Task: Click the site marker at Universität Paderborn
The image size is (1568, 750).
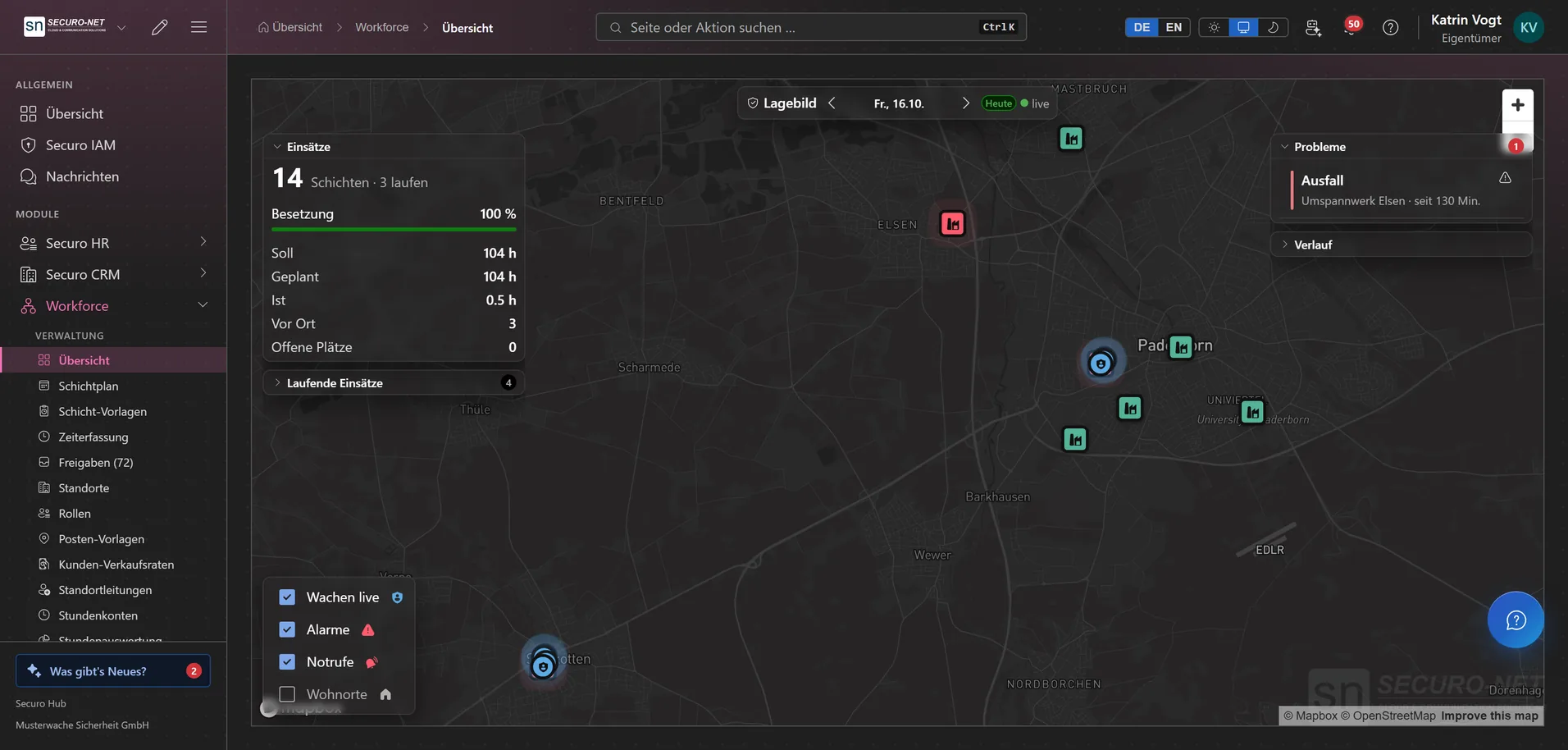Action: point(1252,412)
